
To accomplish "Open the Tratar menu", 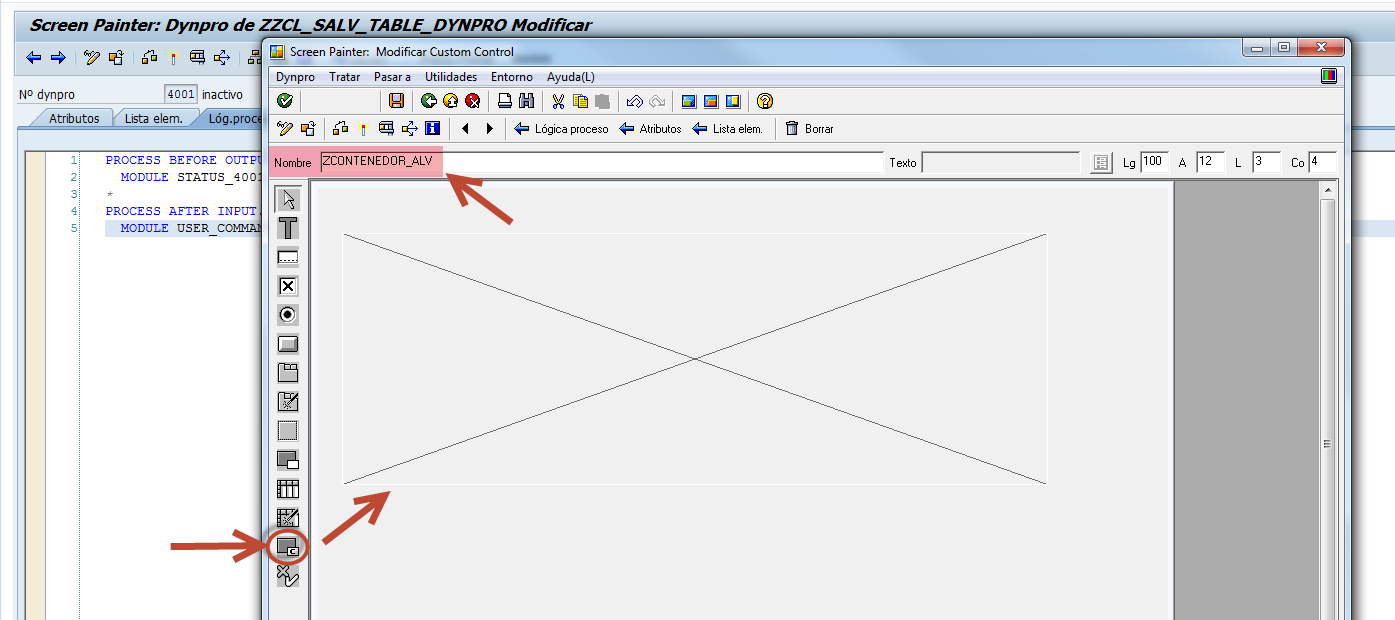I will pyautogui.click(x=345, y=77).
